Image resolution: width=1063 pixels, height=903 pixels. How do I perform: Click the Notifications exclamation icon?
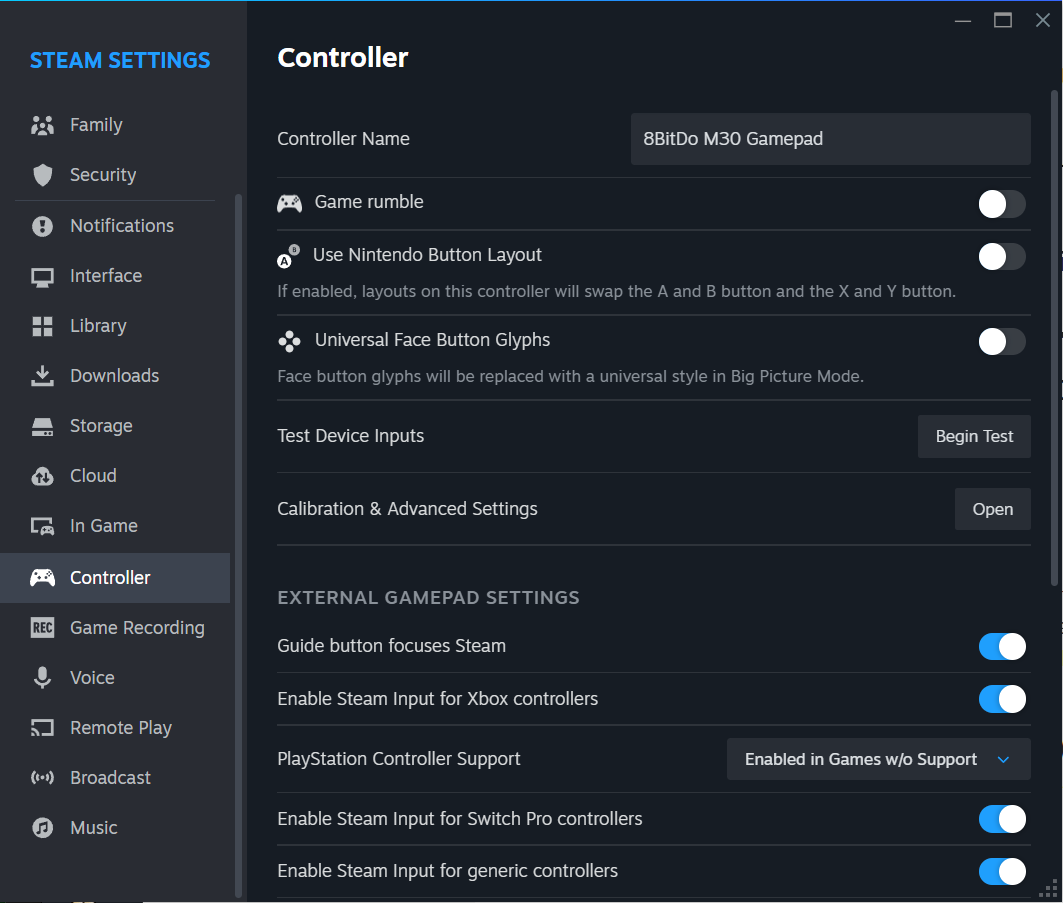click(42, 226)
